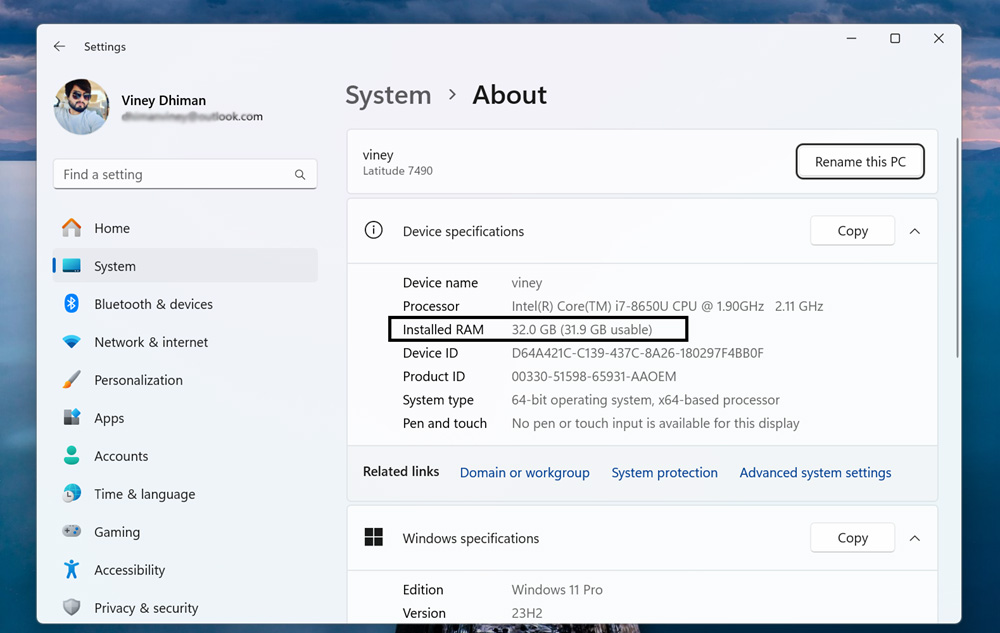Click Rename this PC button
Image resolution: width=1000 pixels, height=633 pixels.
[x=860, y=161]
